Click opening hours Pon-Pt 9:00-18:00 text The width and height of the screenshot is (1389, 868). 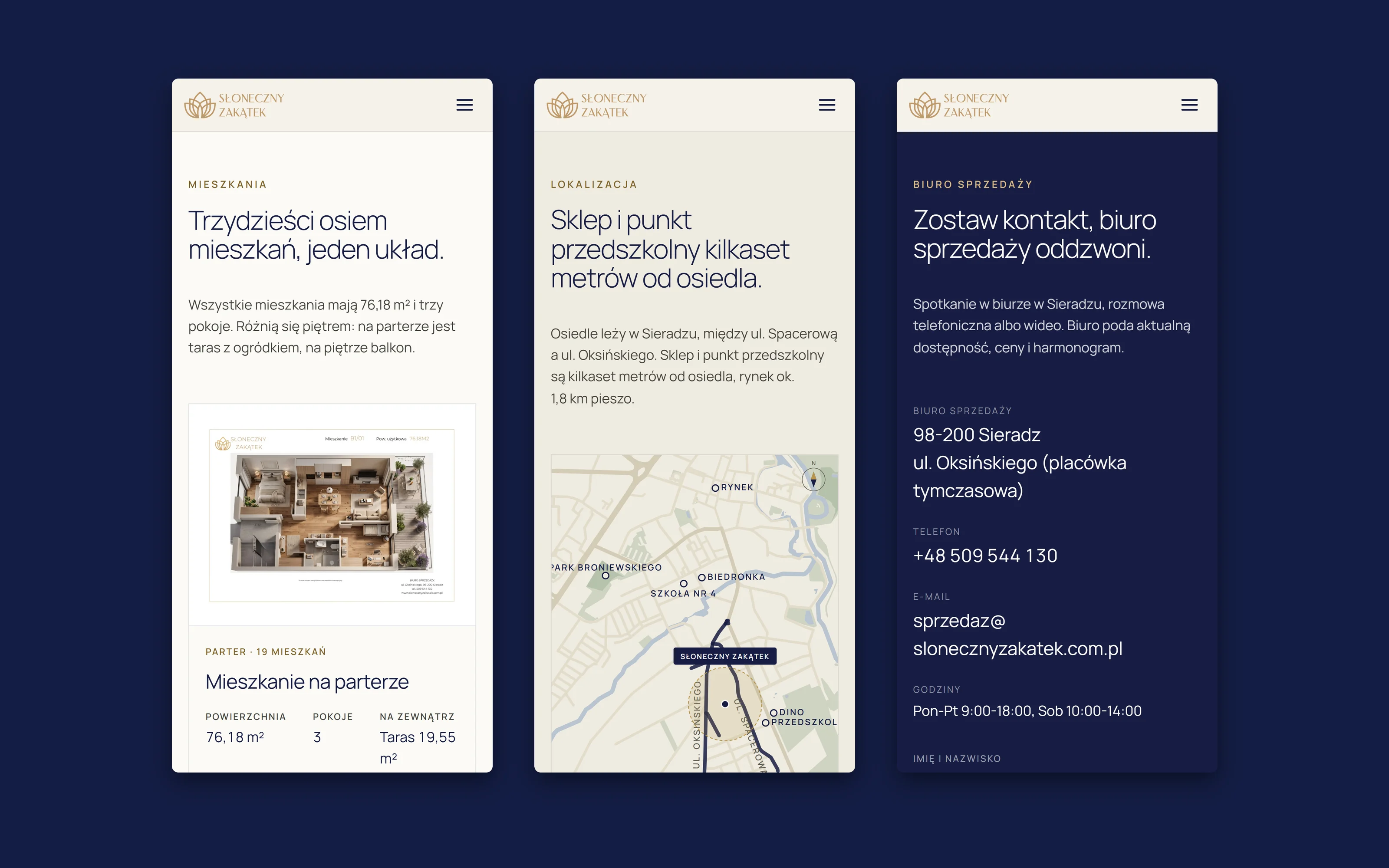(1027, 711)
